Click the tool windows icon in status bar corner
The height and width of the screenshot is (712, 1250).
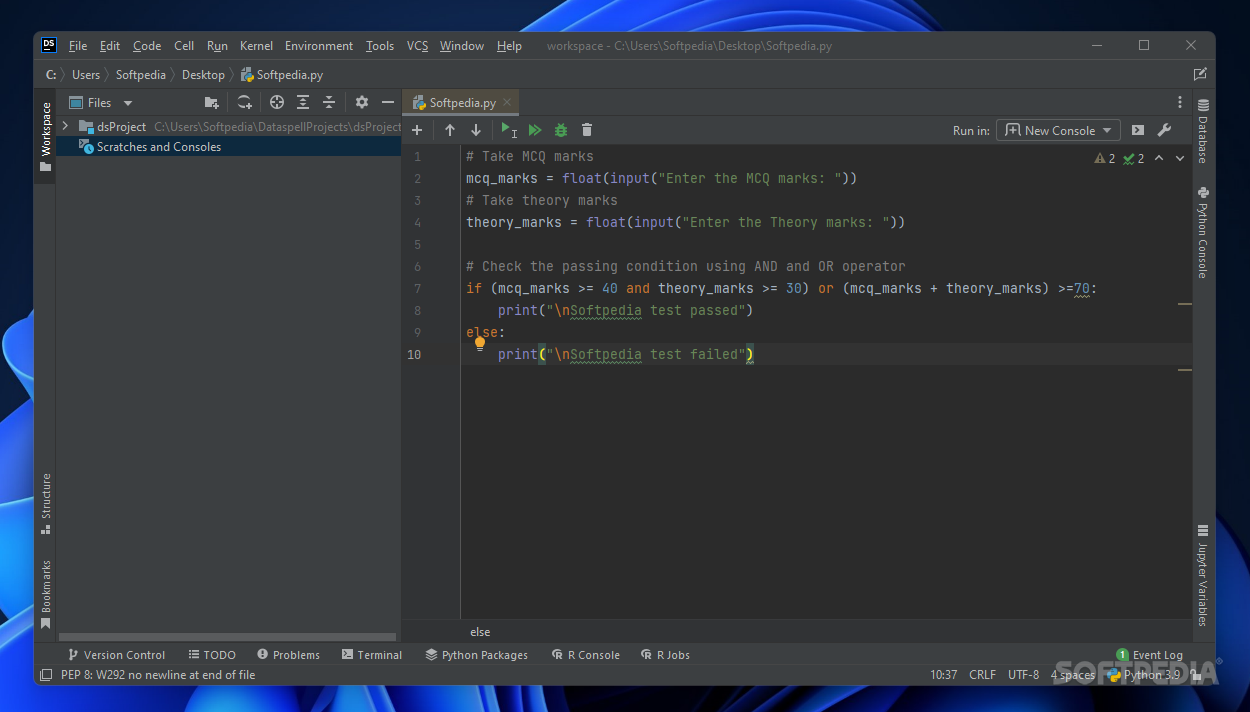45,675
